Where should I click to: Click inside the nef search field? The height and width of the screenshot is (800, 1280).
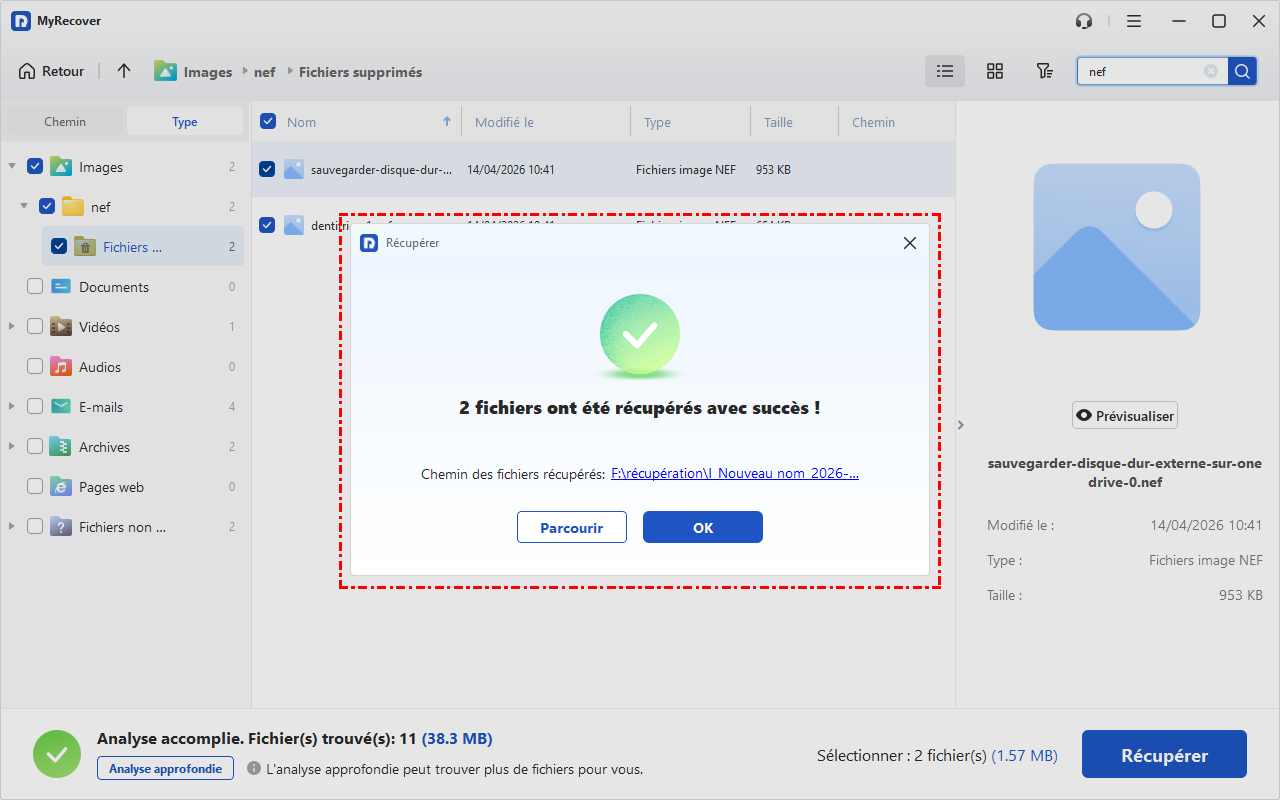tap(1140, 71)
